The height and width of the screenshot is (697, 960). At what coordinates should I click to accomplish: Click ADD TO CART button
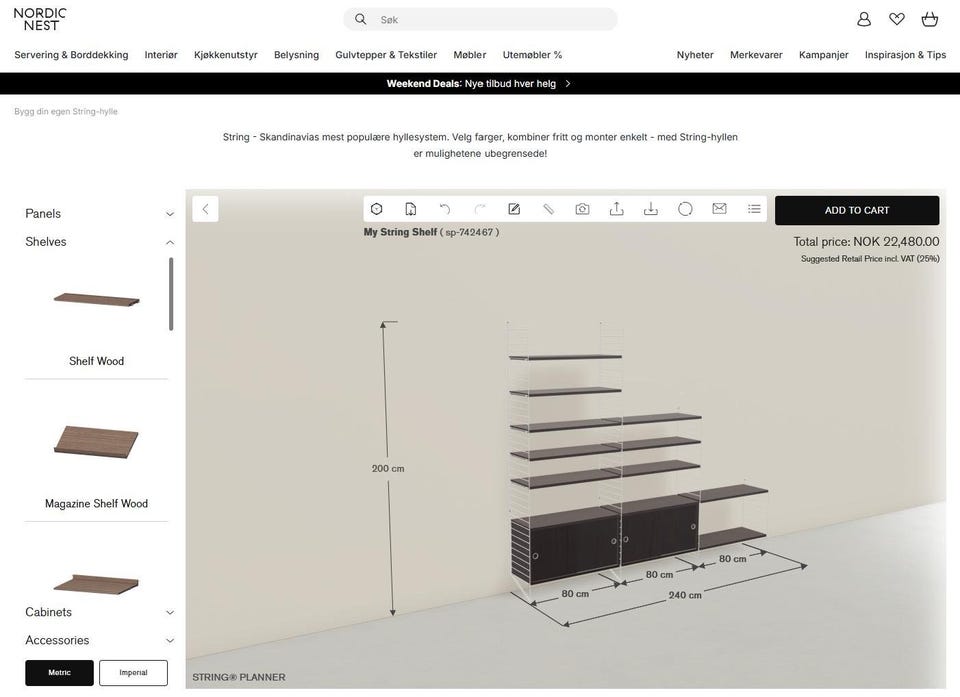coord(857,210)
